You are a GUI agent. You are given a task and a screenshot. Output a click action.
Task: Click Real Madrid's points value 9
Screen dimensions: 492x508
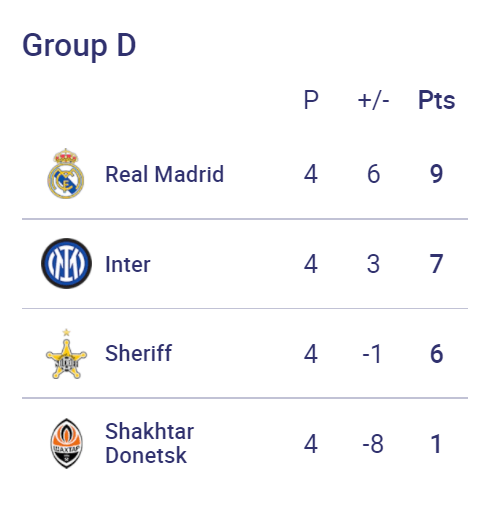(x=436, y=174)
